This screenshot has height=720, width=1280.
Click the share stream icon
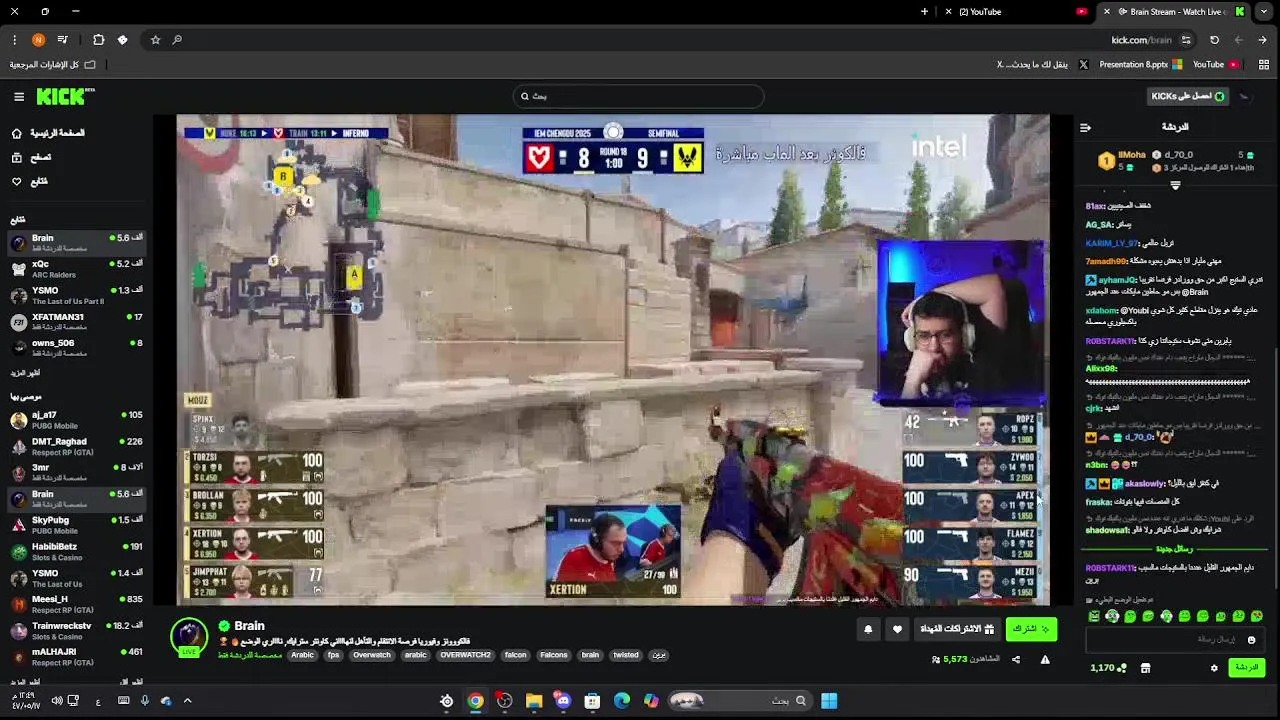[1016, 659]
